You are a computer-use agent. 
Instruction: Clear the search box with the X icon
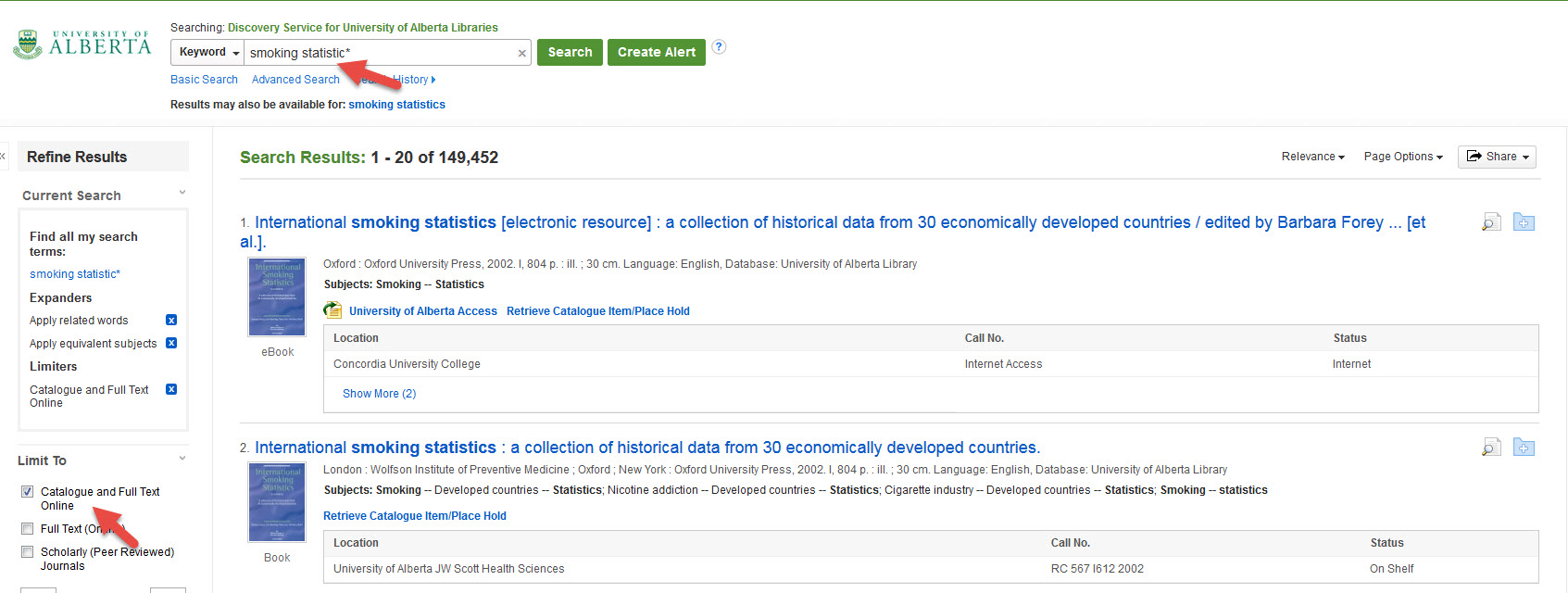pyautogui.click(x=522, y=53)
